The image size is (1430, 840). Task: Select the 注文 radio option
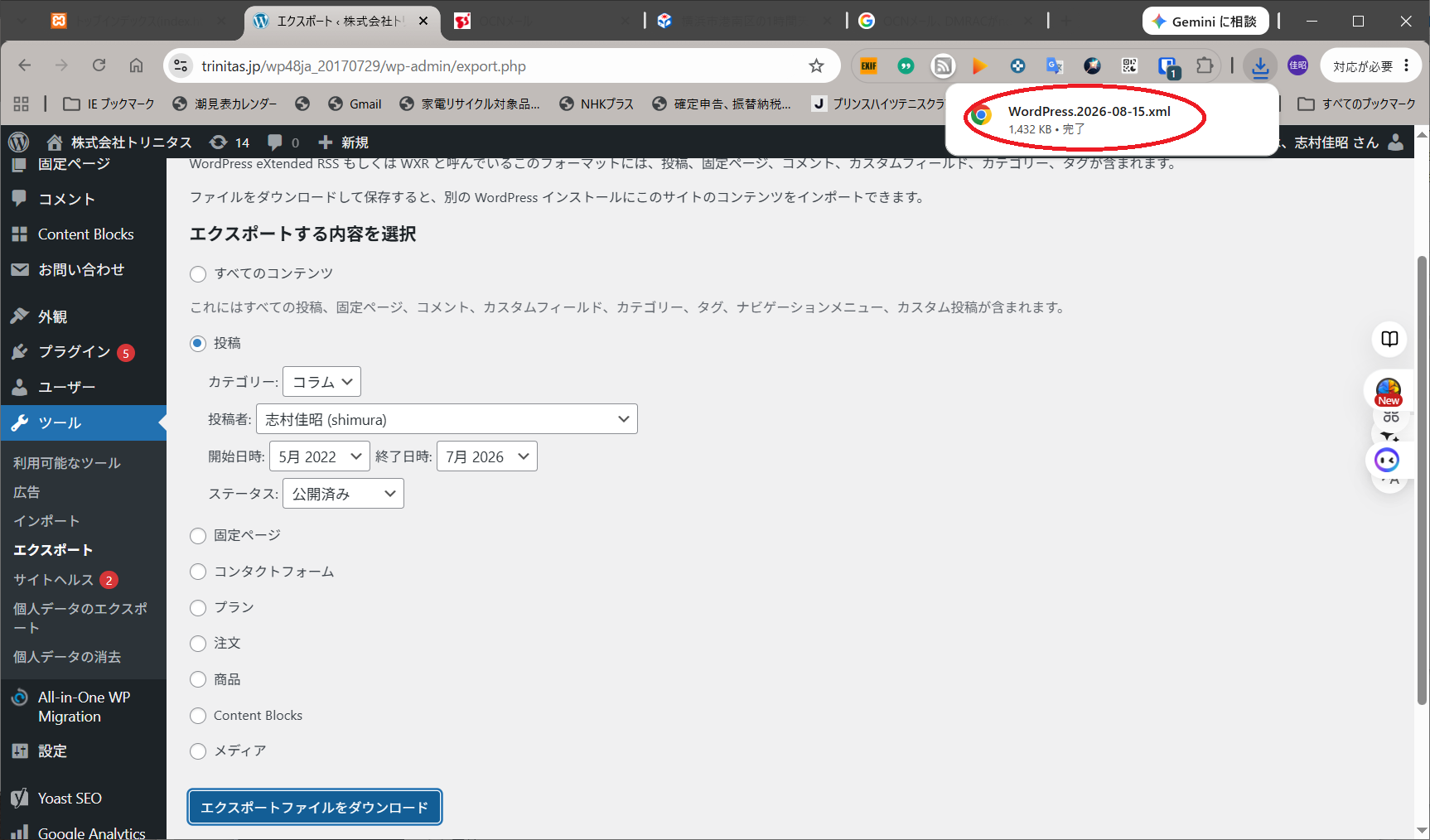198,644
